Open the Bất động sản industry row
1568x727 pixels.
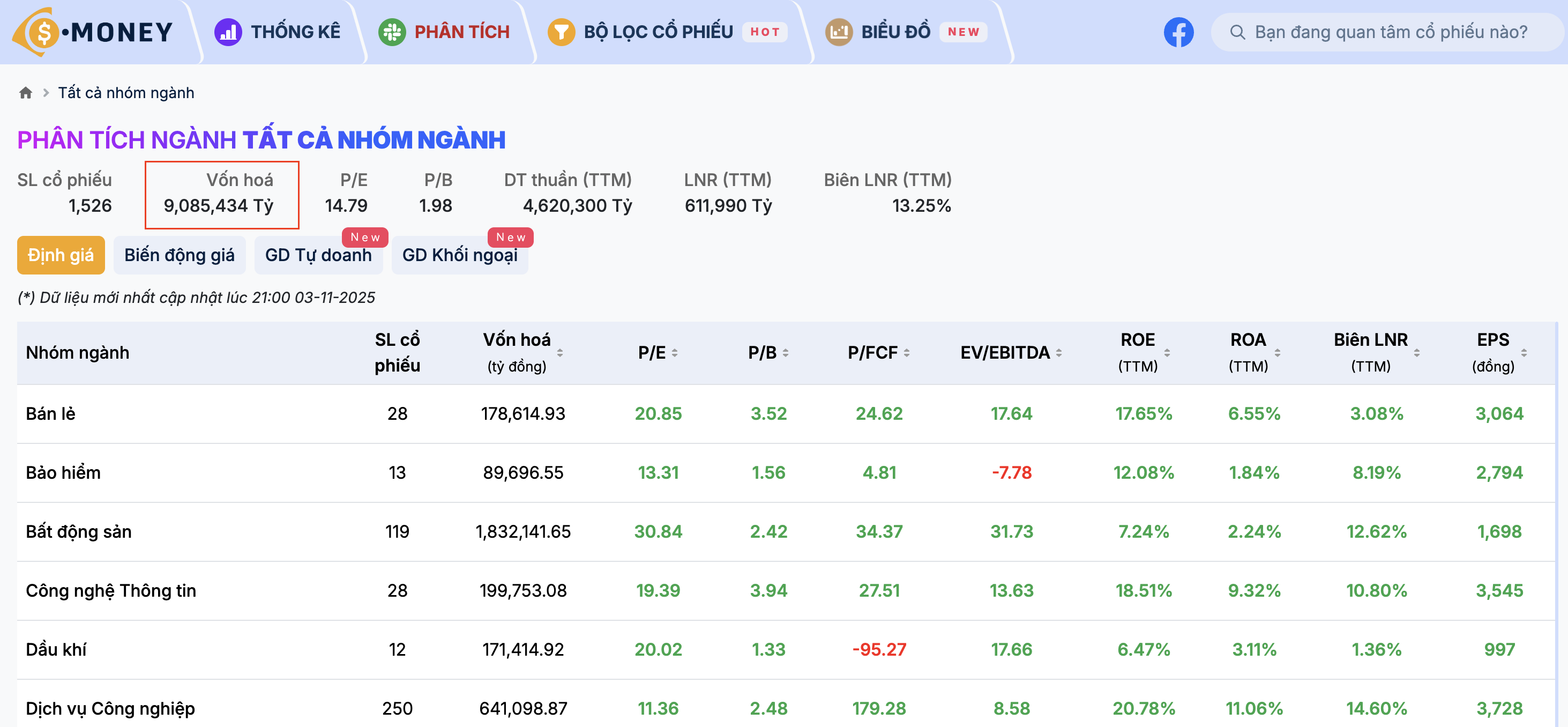(x=79, y=531)
